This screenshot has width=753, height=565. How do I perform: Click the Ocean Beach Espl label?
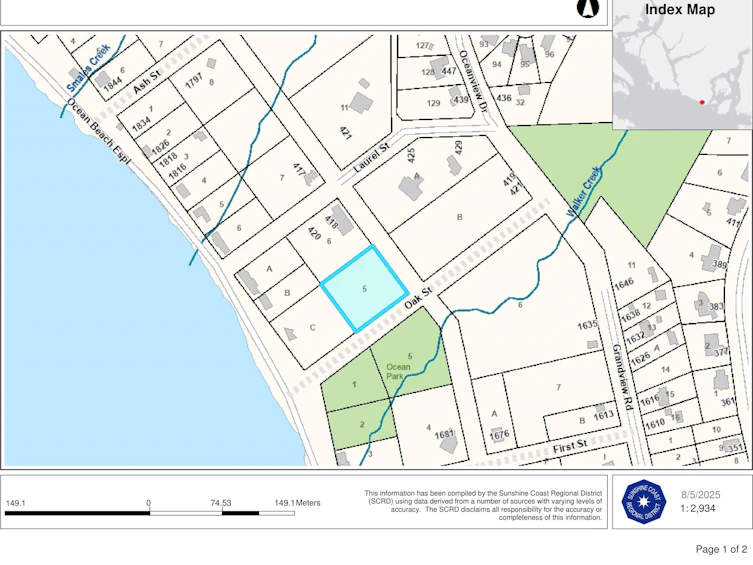pyautogui.click(x=98, y=131)
